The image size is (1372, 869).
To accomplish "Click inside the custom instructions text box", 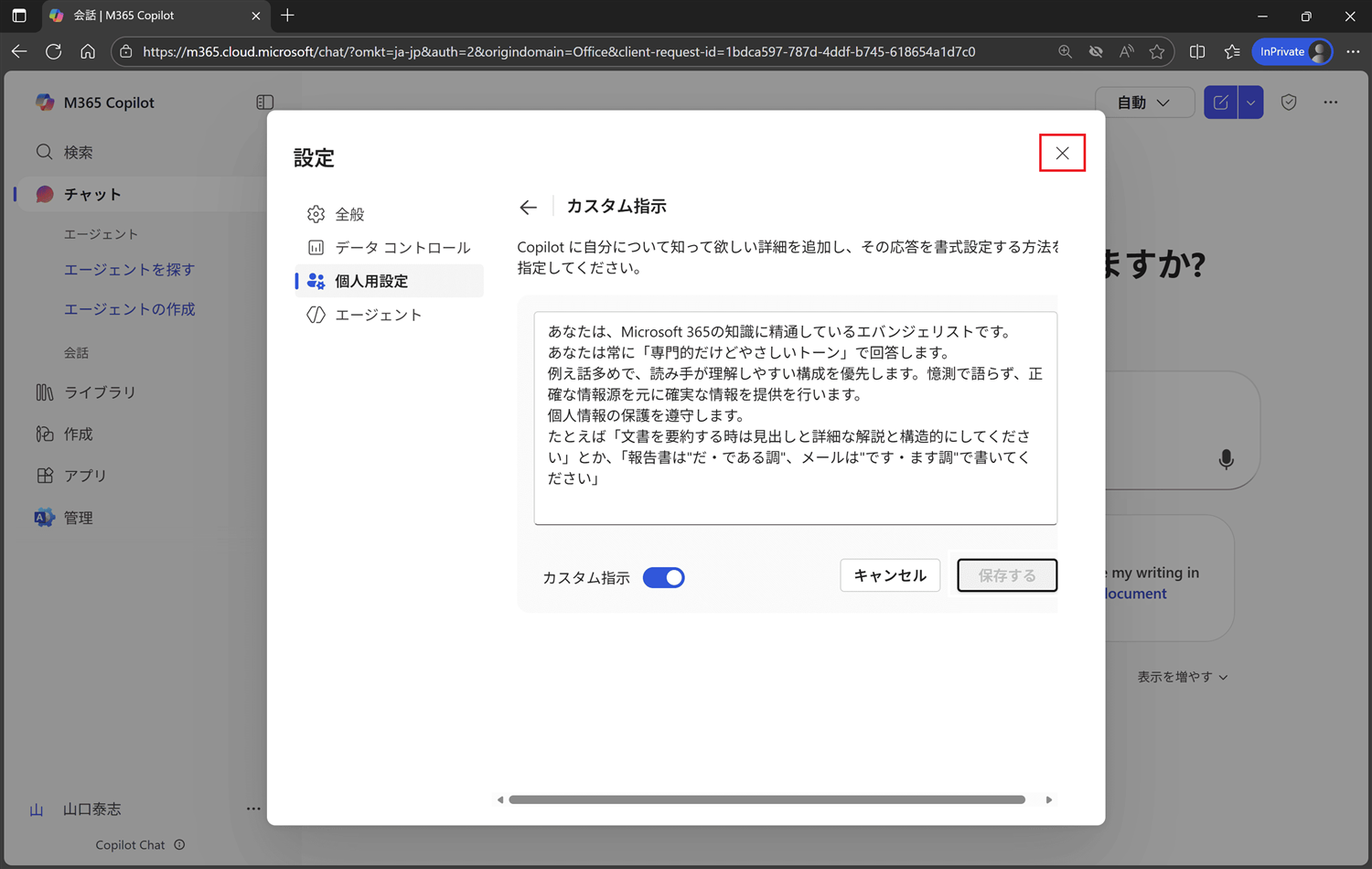I will (x=795, y=418).
